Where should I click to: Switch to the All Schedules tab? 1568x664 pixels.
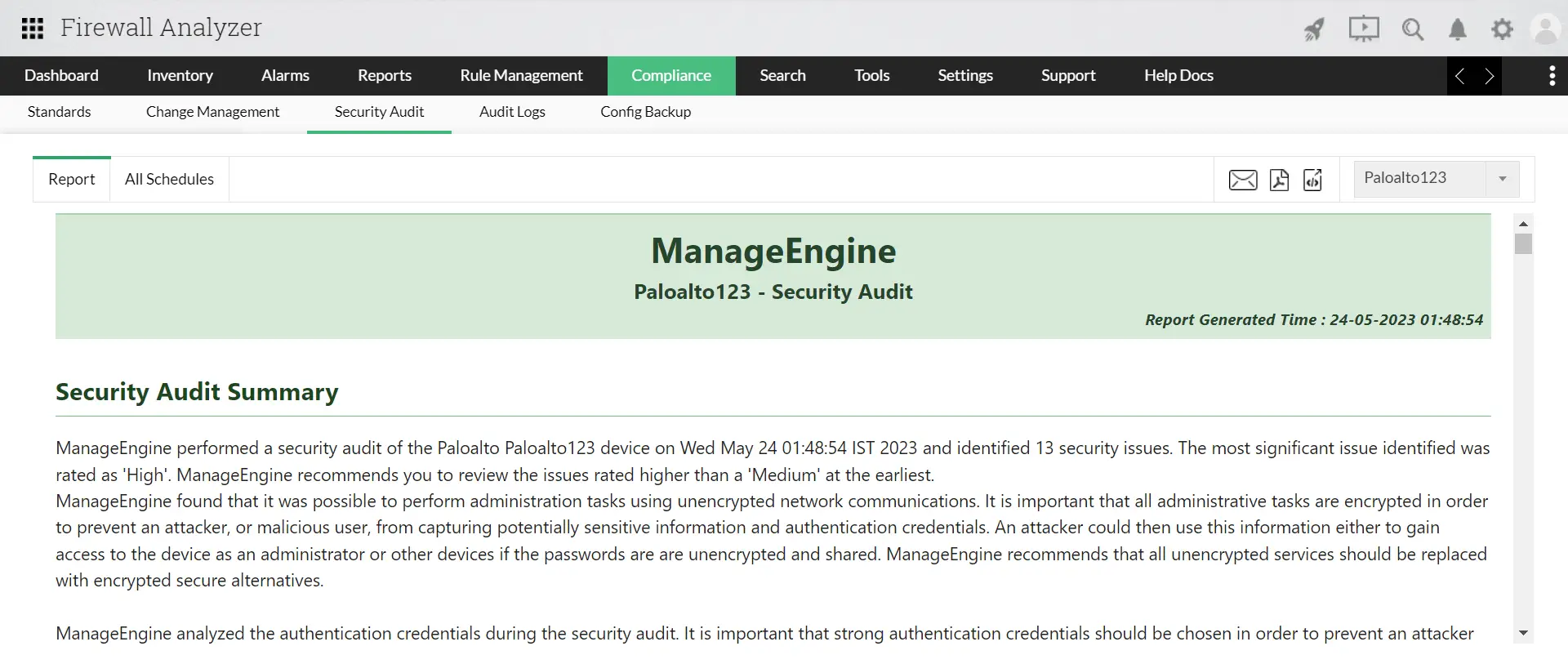(x=169, y=179)
